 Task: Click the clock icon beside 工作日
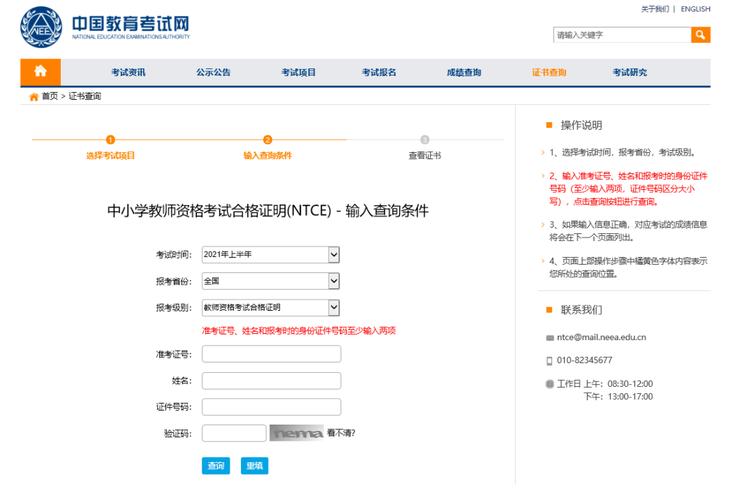pyautogui.click(x=550, y=384)
